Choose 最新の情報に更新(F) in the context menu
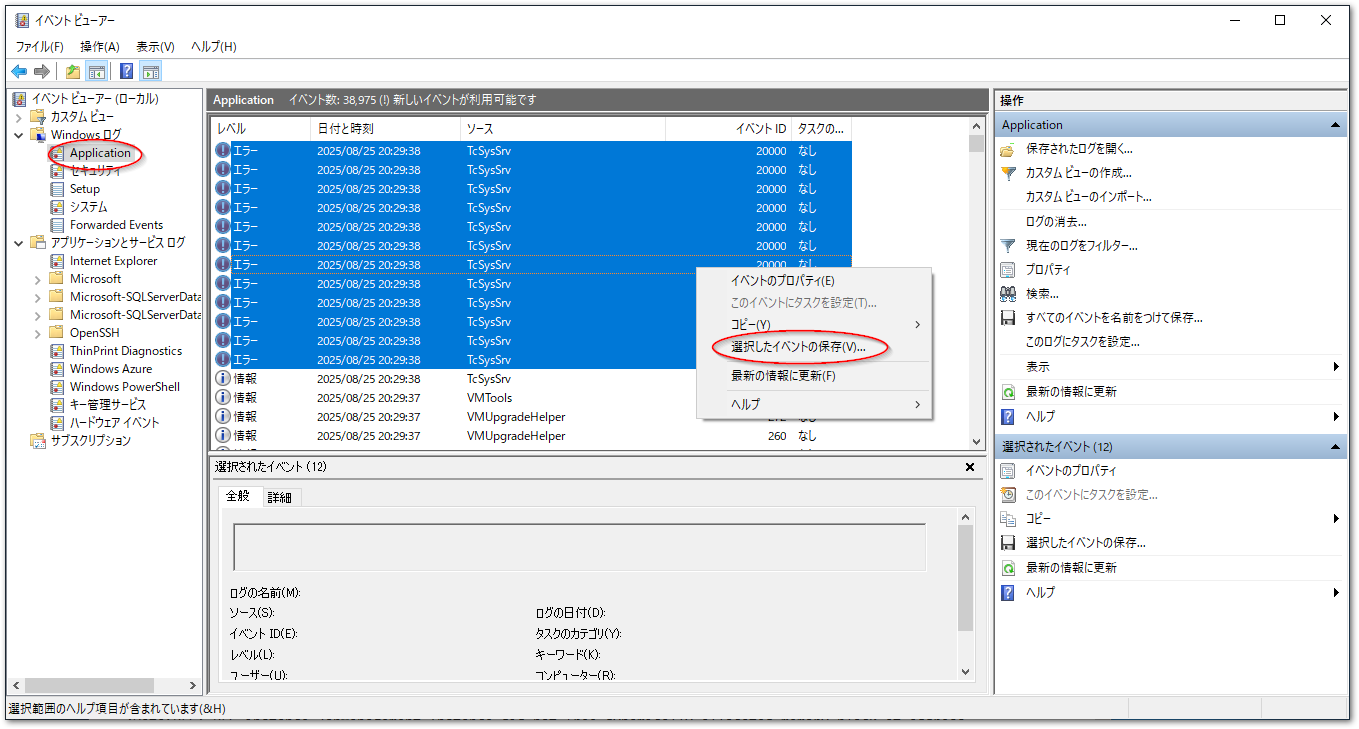Viewport: 1359px width, 729px height. tap(814, 376)
